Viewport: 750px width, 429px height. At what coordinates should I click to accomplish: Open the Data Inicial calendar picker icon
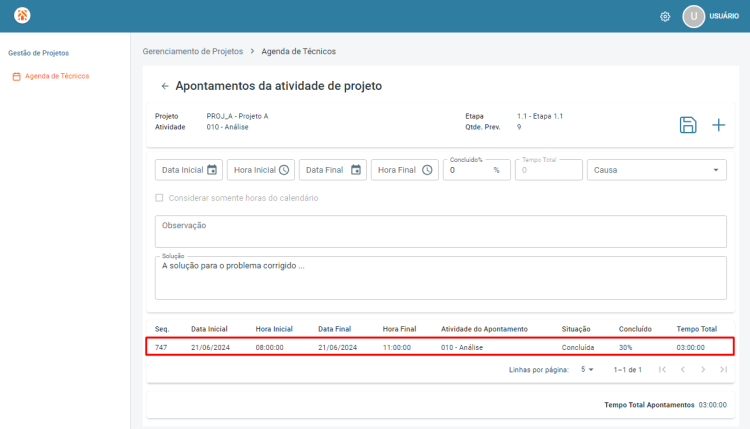click(212, 170)
